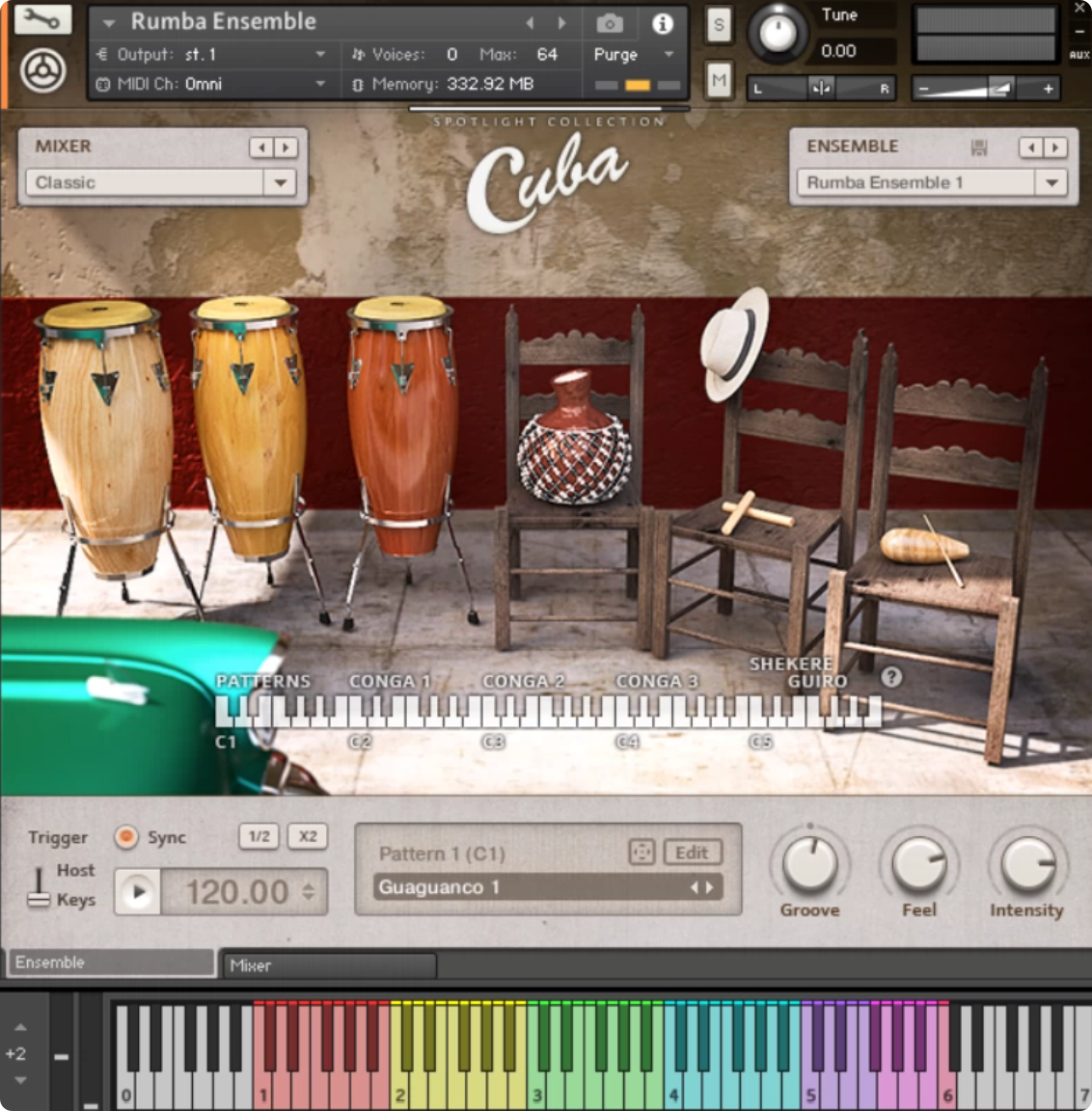This screenshot has height=1111, width=1092.
Task: Open the MIDI Ch Omni dropdown
Action: click(211, 84)
